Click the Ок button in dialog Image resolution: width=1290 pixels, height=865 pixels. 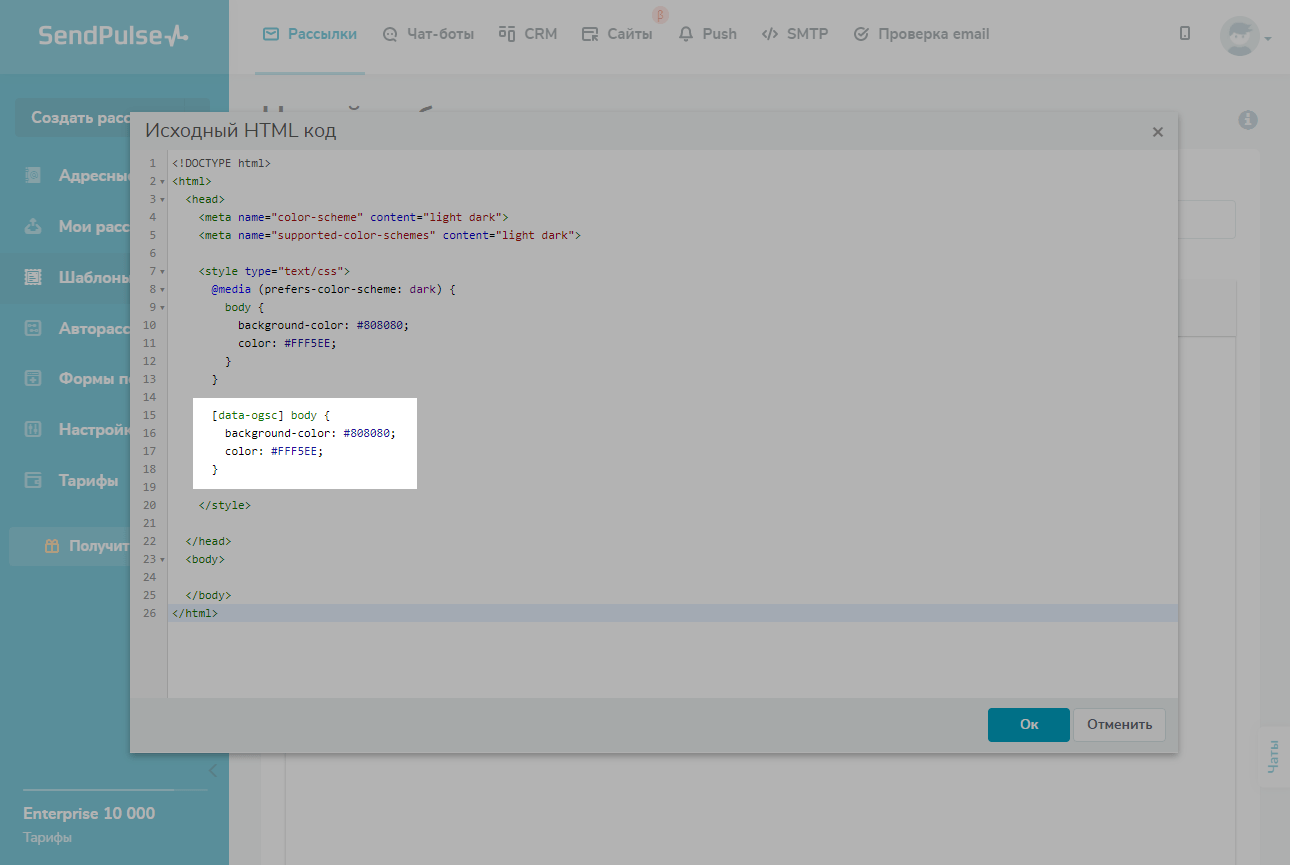pos(1028,725)
